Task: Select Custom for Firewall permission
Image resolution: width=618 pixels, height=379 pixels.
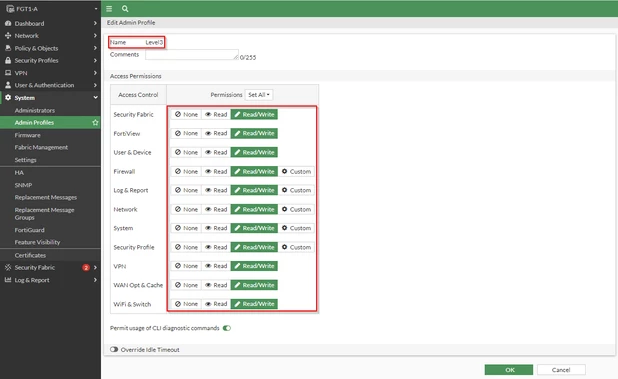Action: (x=296, y=171)
